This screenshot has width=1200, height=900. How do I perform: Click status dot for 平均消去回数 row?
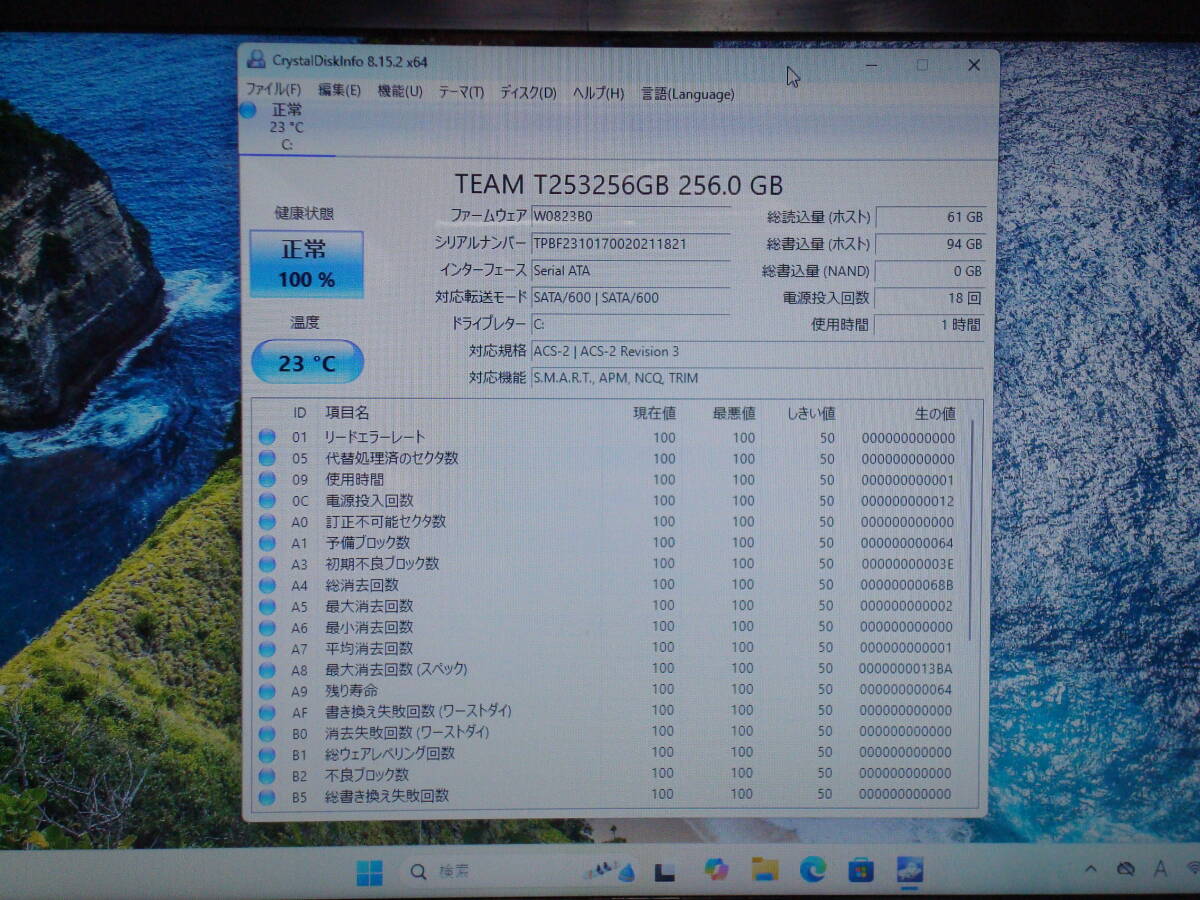pyautogui.click(x=267, y=649)
